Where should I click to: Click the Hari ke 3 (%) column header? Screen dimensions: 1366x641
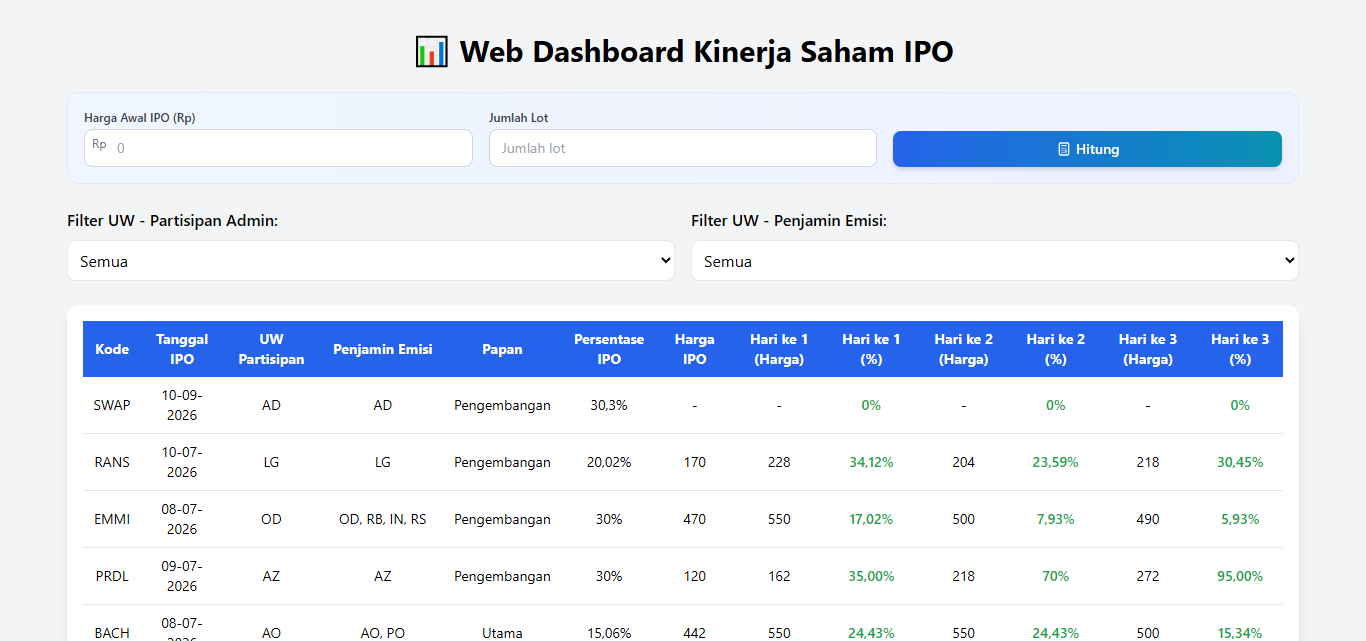1240,349
